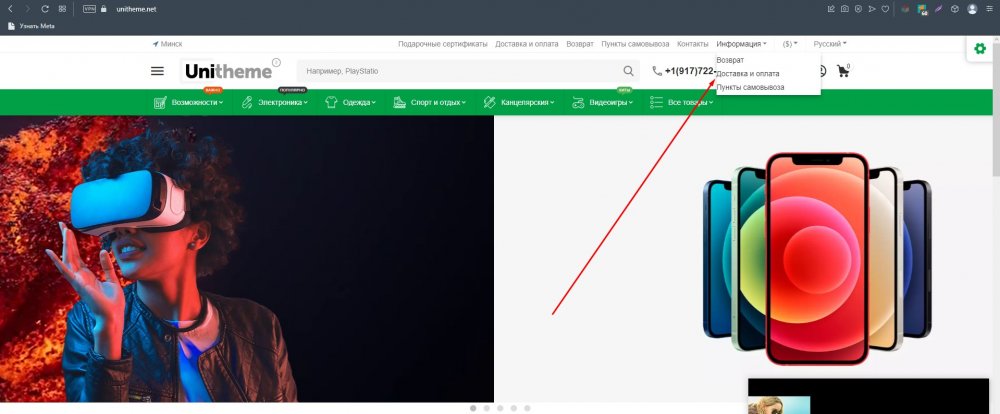Screen dimensions: 1000x414
Task: Click the red iPhone lineup banner
Action: (816, 258)
